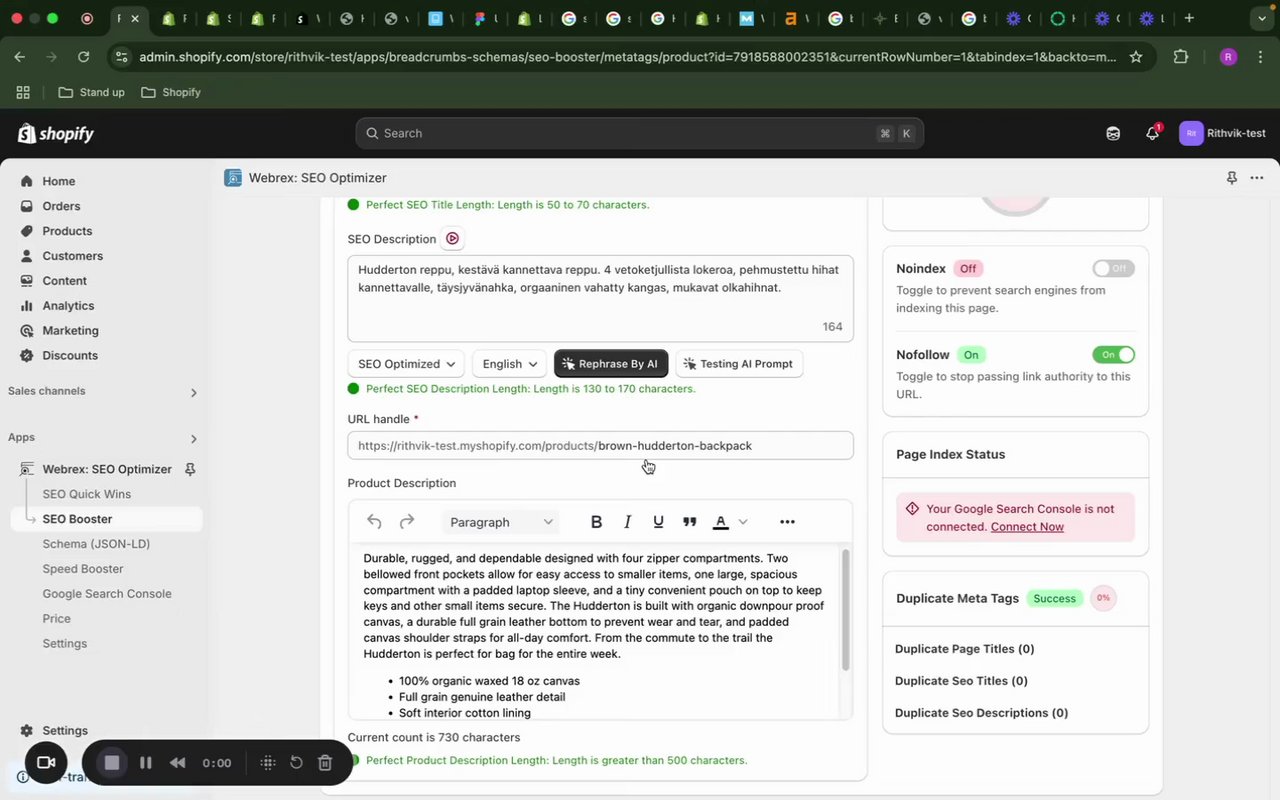Open Shopify notifications bell
The width and height of the screenshot is (1280, 800).
[x=1152, y=133]
